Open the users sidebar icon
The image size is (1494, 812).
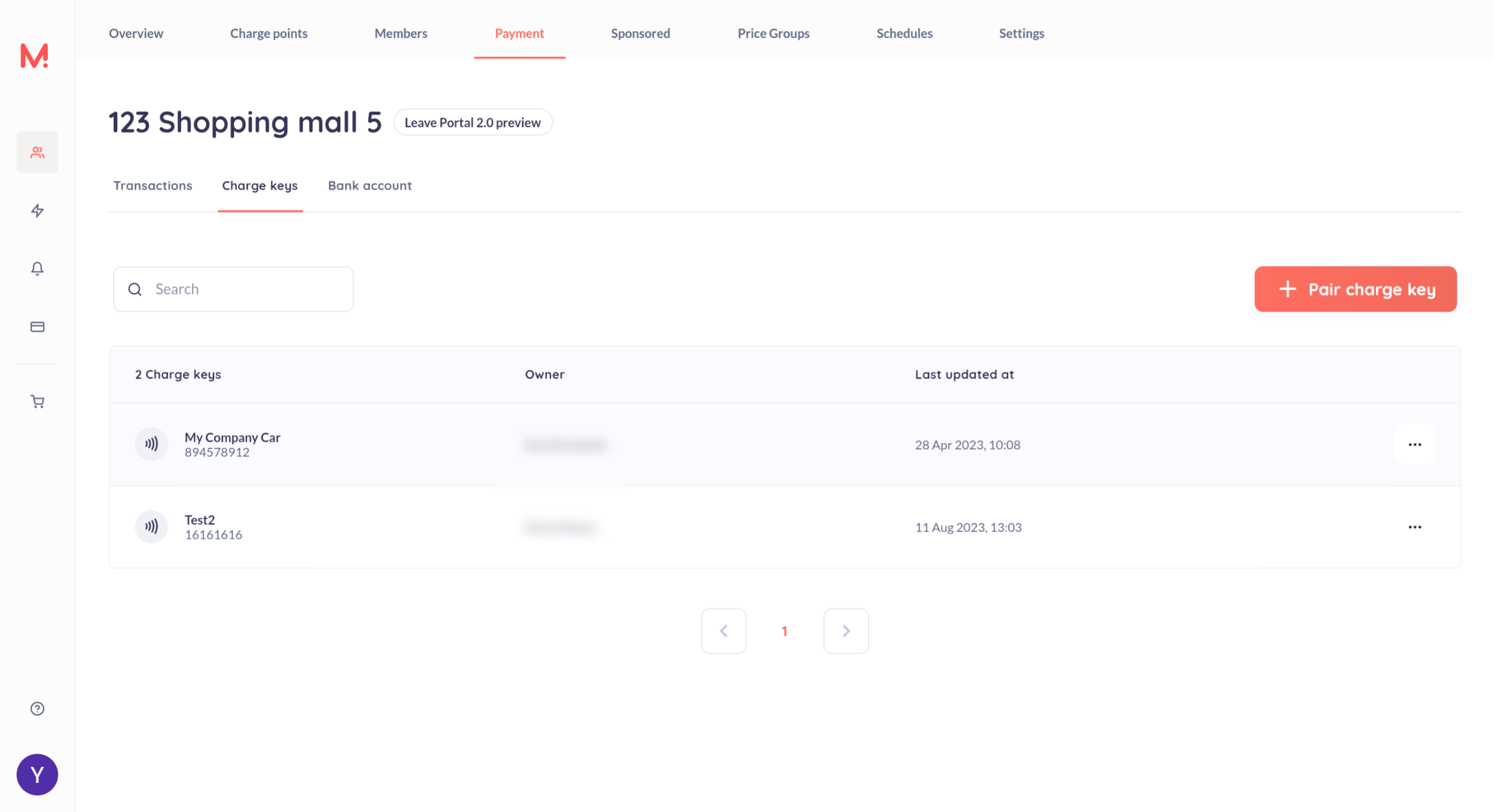pyautogui.click(x=37, y=152)
